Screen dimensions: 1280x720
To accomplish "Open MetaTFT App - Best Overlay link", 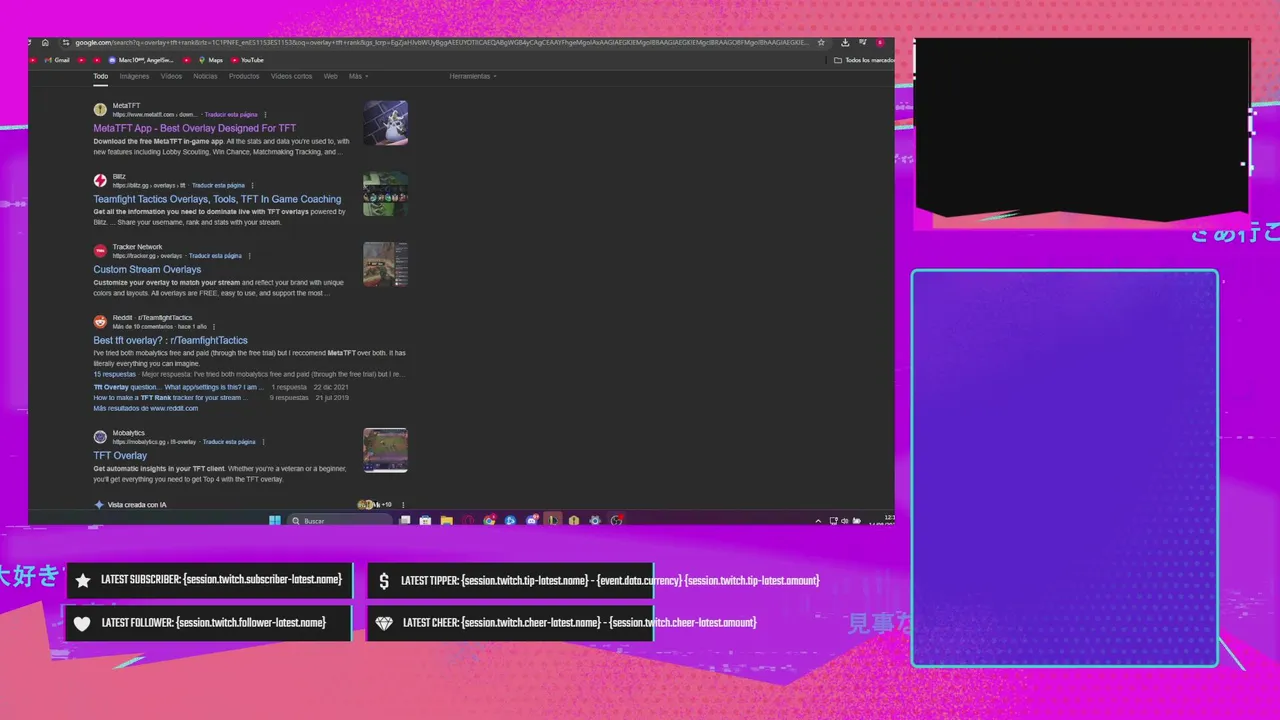I will click(x=195, y=128).
